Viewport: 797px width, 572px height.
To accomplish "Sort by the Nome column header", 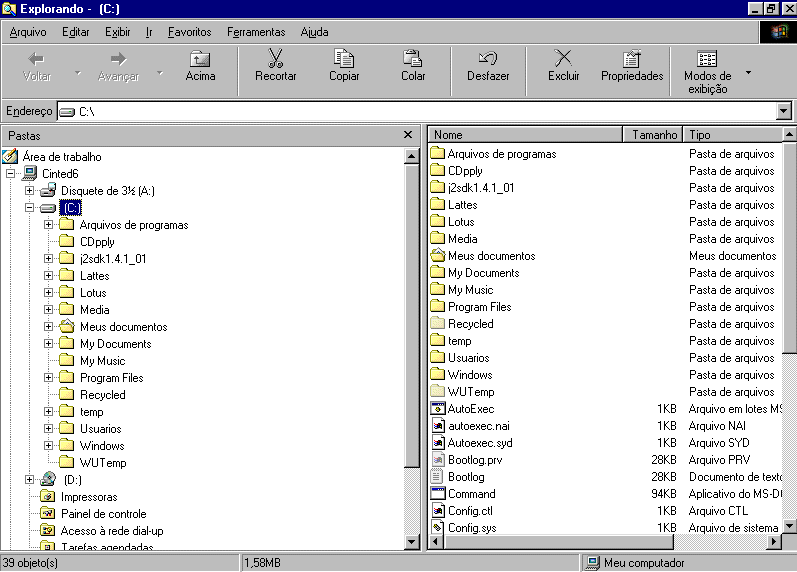I will tap(525, 135).
